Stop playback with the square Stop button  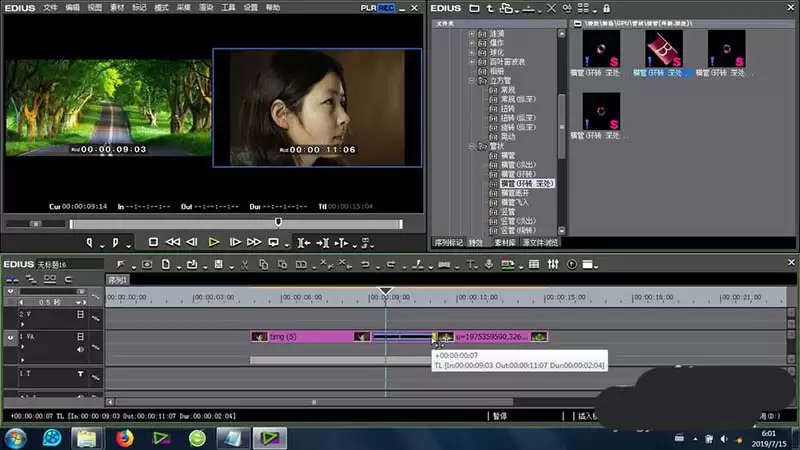(x=153, y=242)
